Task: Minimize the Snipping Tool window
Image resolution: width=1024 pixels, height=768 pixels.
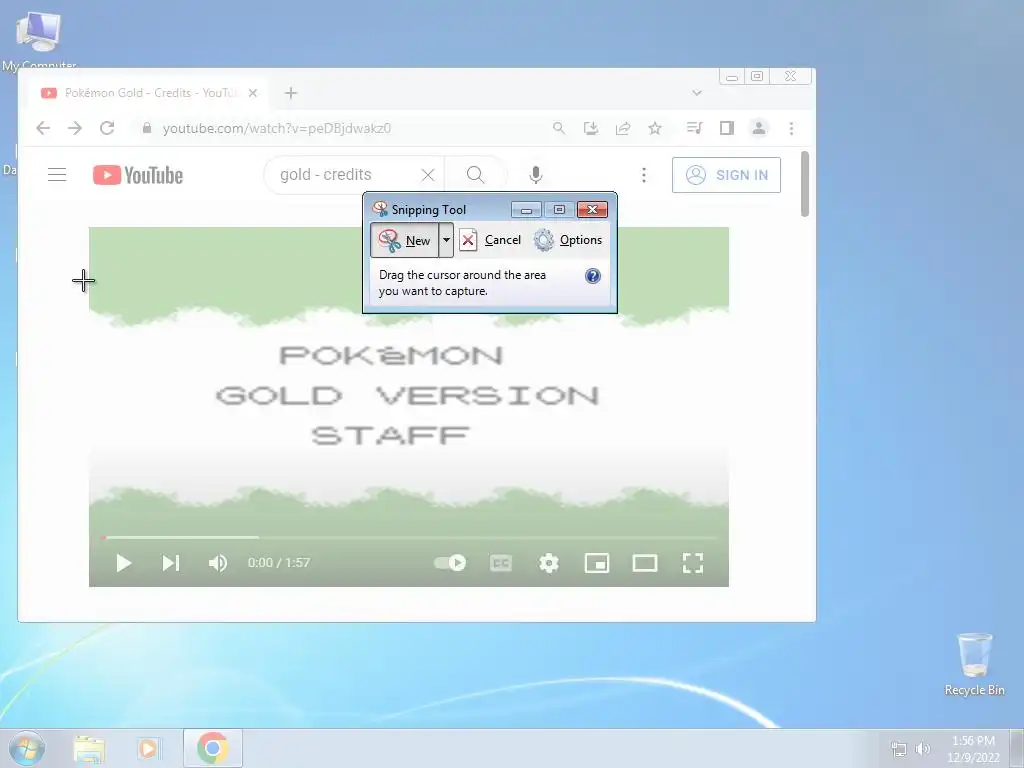Action: (x=526, y=210)
